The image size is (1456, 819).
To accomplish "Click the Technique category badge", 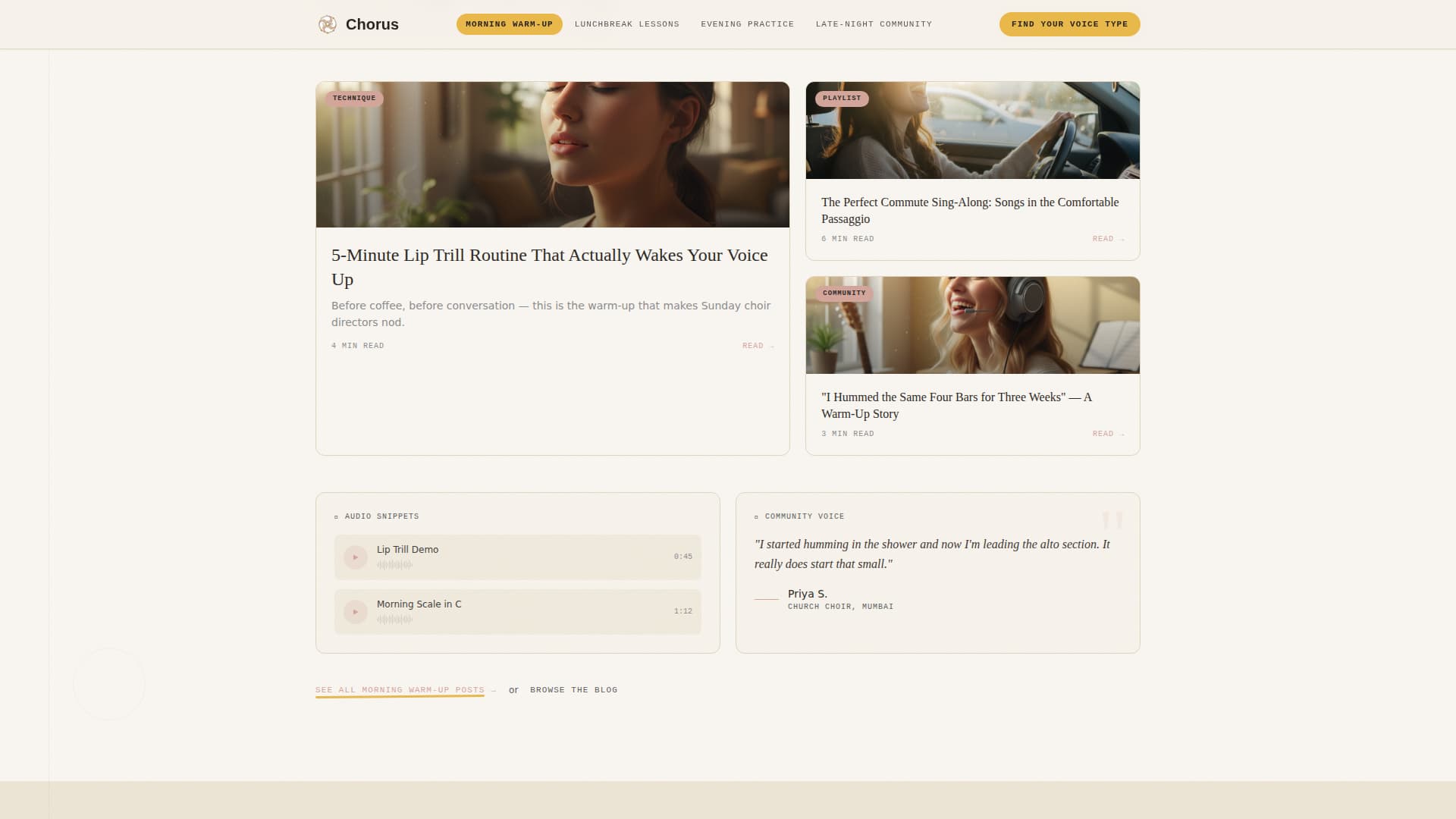I will click(354, 99).
